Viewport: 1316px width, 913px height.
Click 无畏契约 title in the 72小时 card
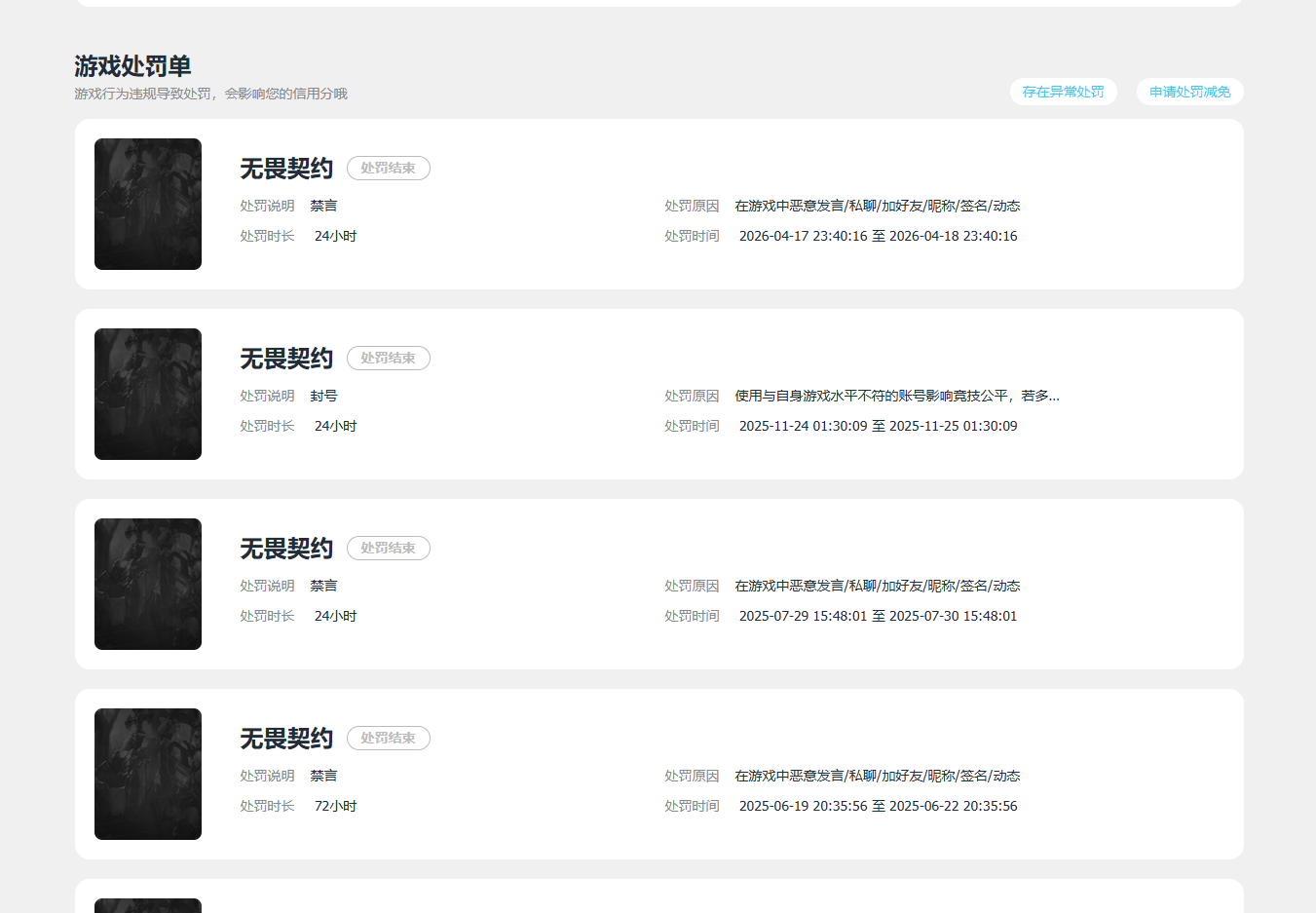click(x=286, y=739)
